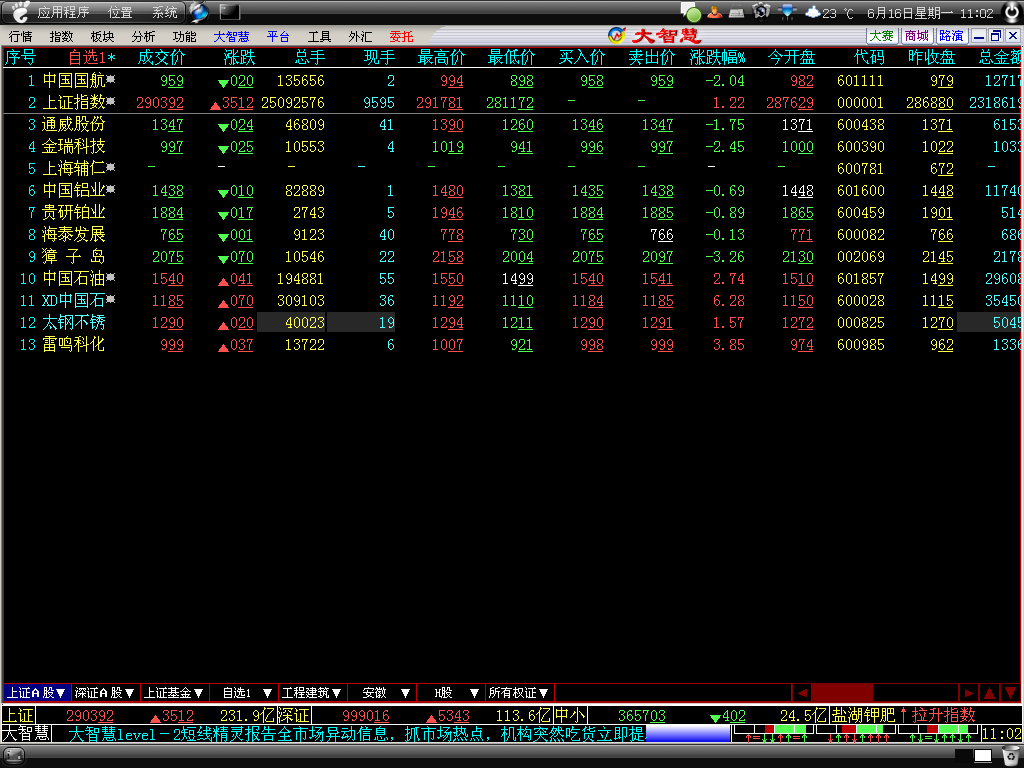Click the 大智慧level-2 scrolling news ticker
The height and width of the screenshot is (768, 1024).
pyautogui.click(x=357, y=734)
